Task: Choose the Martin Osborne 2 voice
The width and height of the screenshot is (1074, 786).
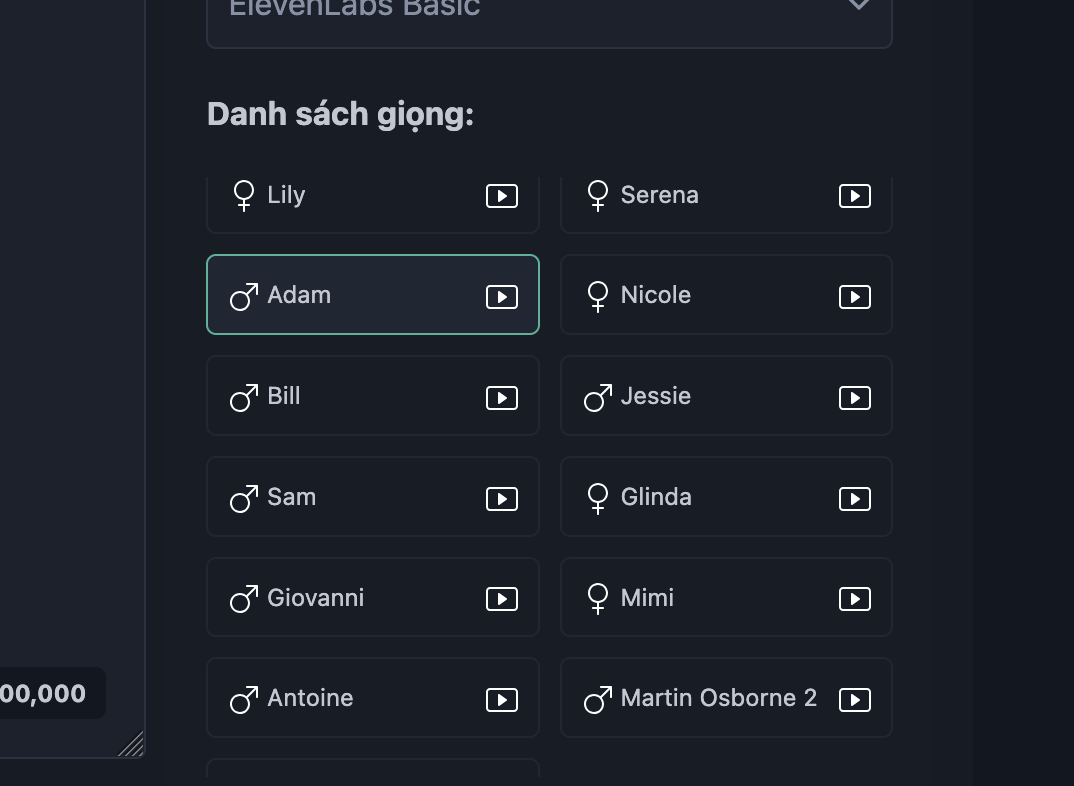Action: tap(726, 697)
